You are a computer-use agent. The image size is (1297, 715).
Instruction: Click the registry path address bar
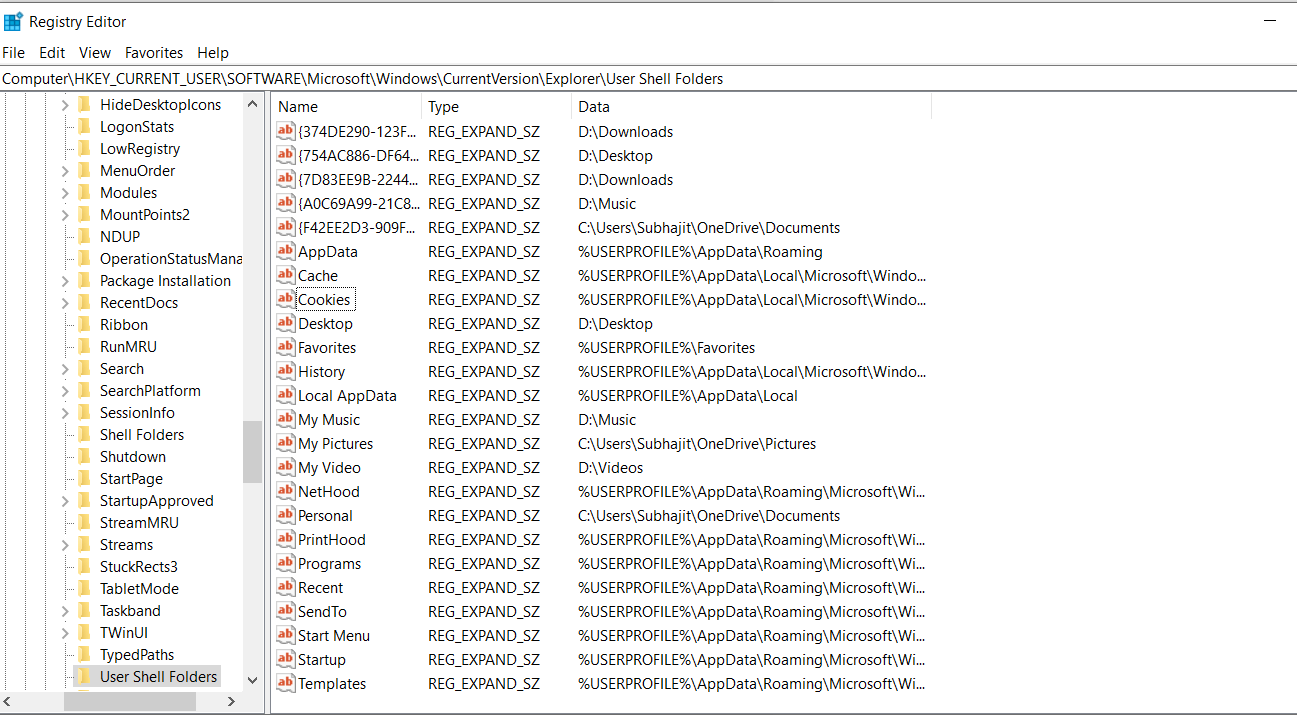pos(648,79)
